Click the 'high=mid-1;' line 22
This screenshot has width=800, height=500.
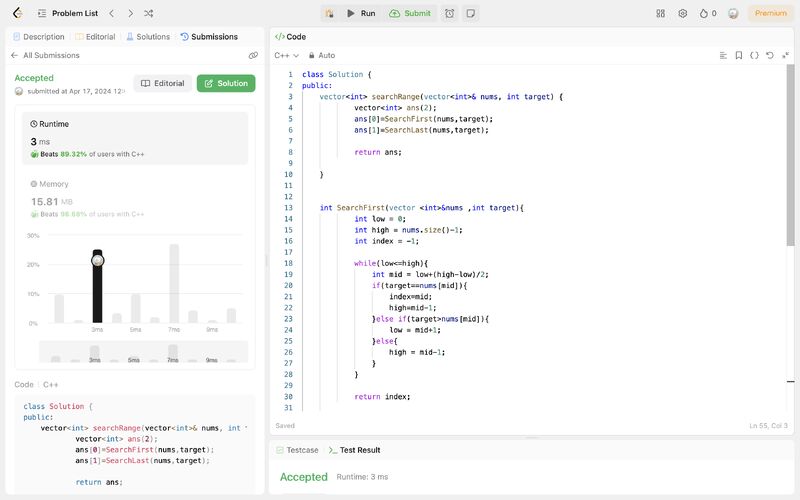coord(412,308)
